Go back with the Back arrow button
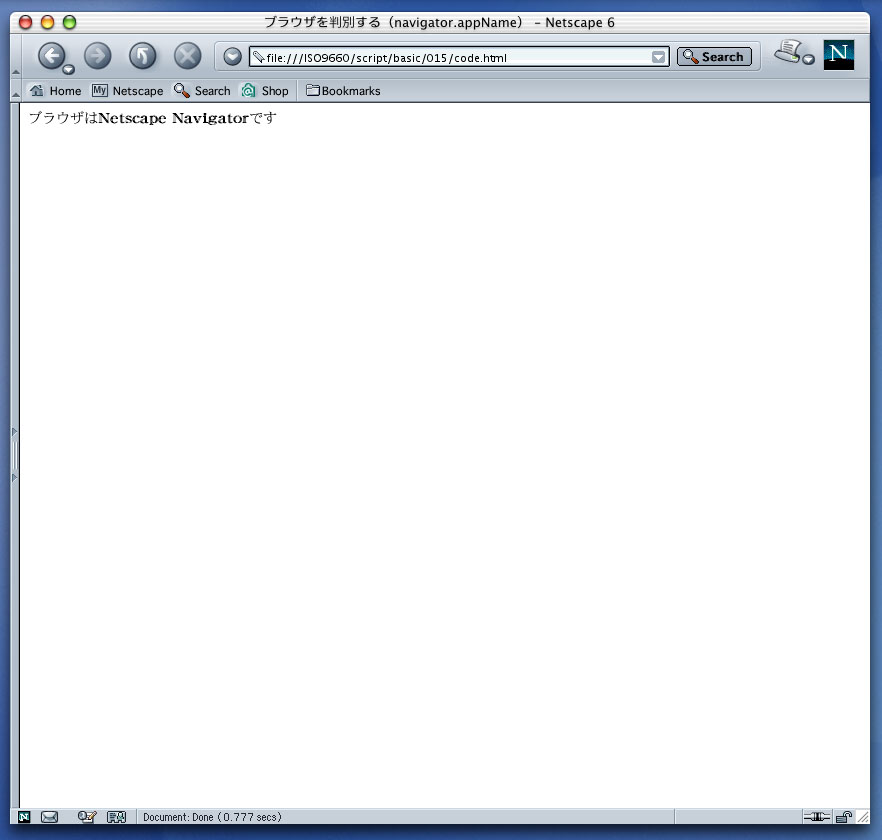Image resolution: width=882 pixels, height=840 pixels. tap(51, 56)
